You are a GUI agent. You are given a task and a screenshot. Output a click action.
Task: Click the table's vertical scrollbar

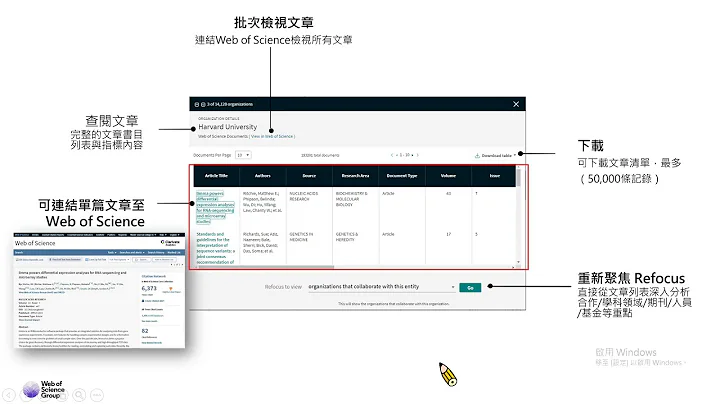(518, 177)
